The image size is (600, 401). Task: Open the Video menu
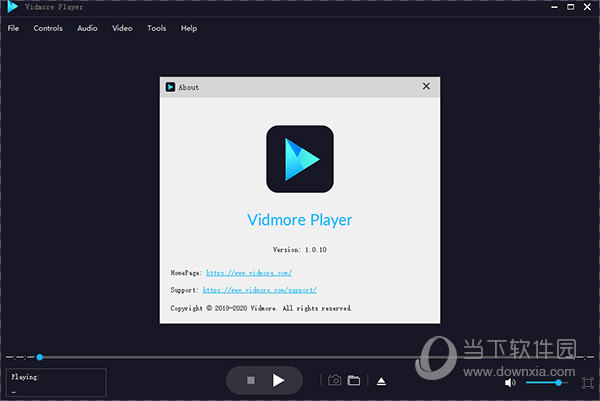(x=122, y=28)
